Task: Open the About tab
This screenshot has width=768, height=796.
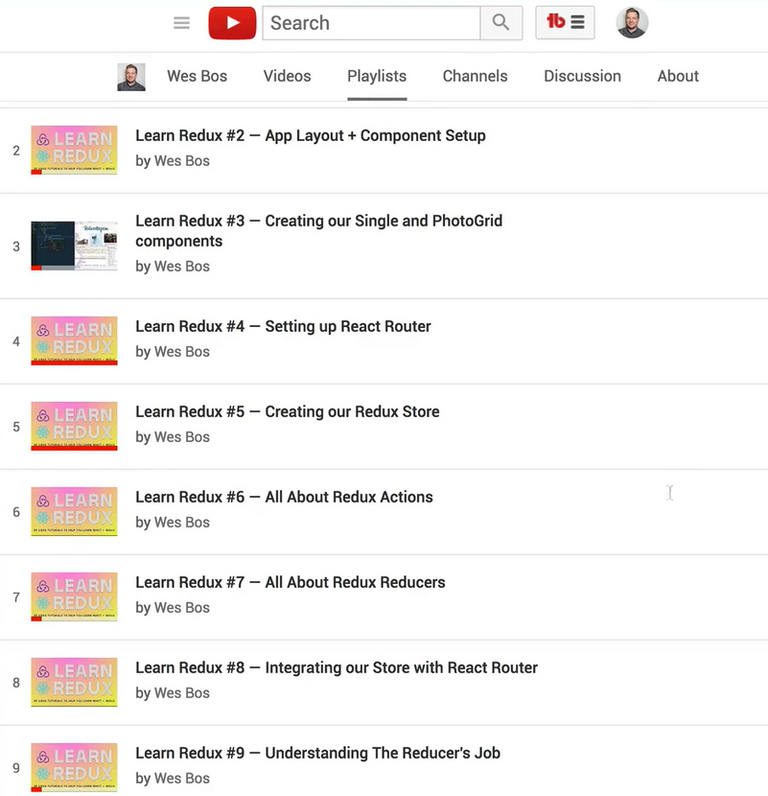Action: click(x=678, y=76)
